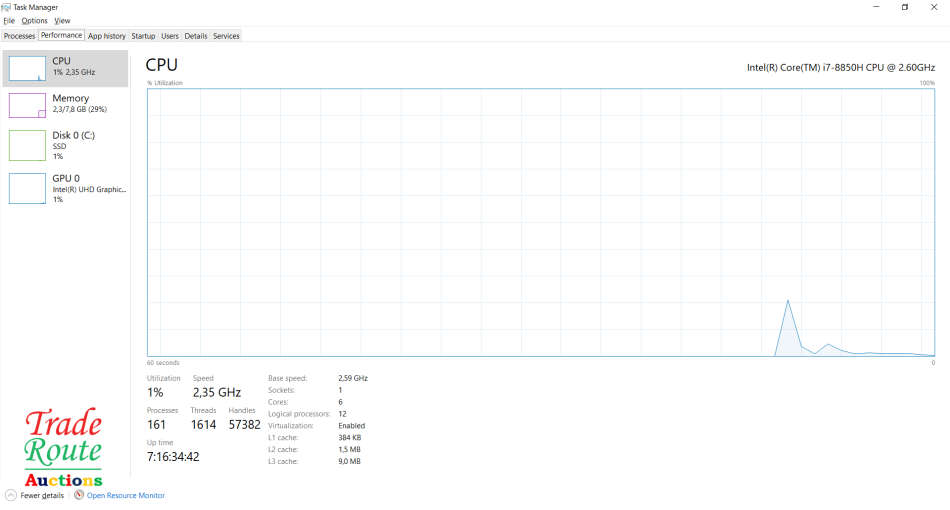
Task: Click the CPU utilization graph area
Action: click(540, 222)
